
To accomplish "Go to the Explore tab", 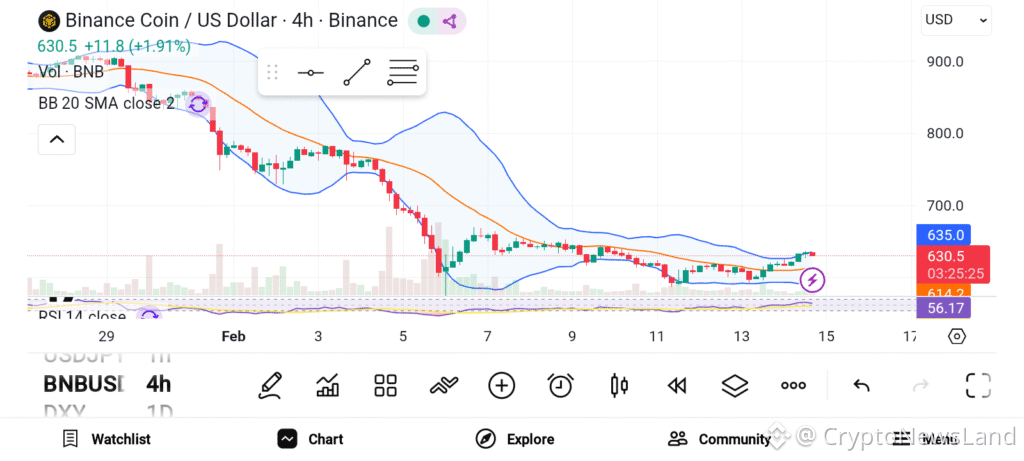I will (x=515, y=439).
